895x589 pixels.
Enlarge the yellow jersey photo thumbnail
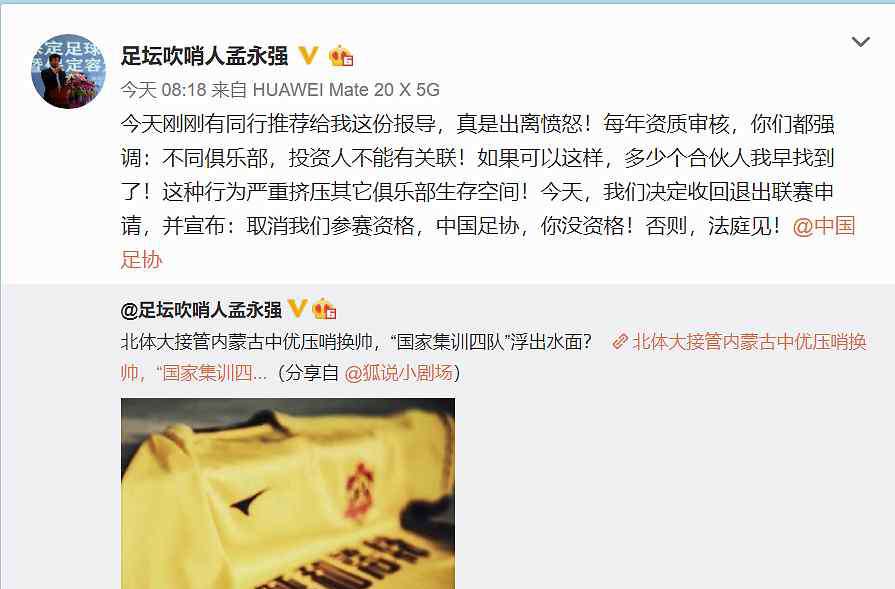(x=288, y=494)
